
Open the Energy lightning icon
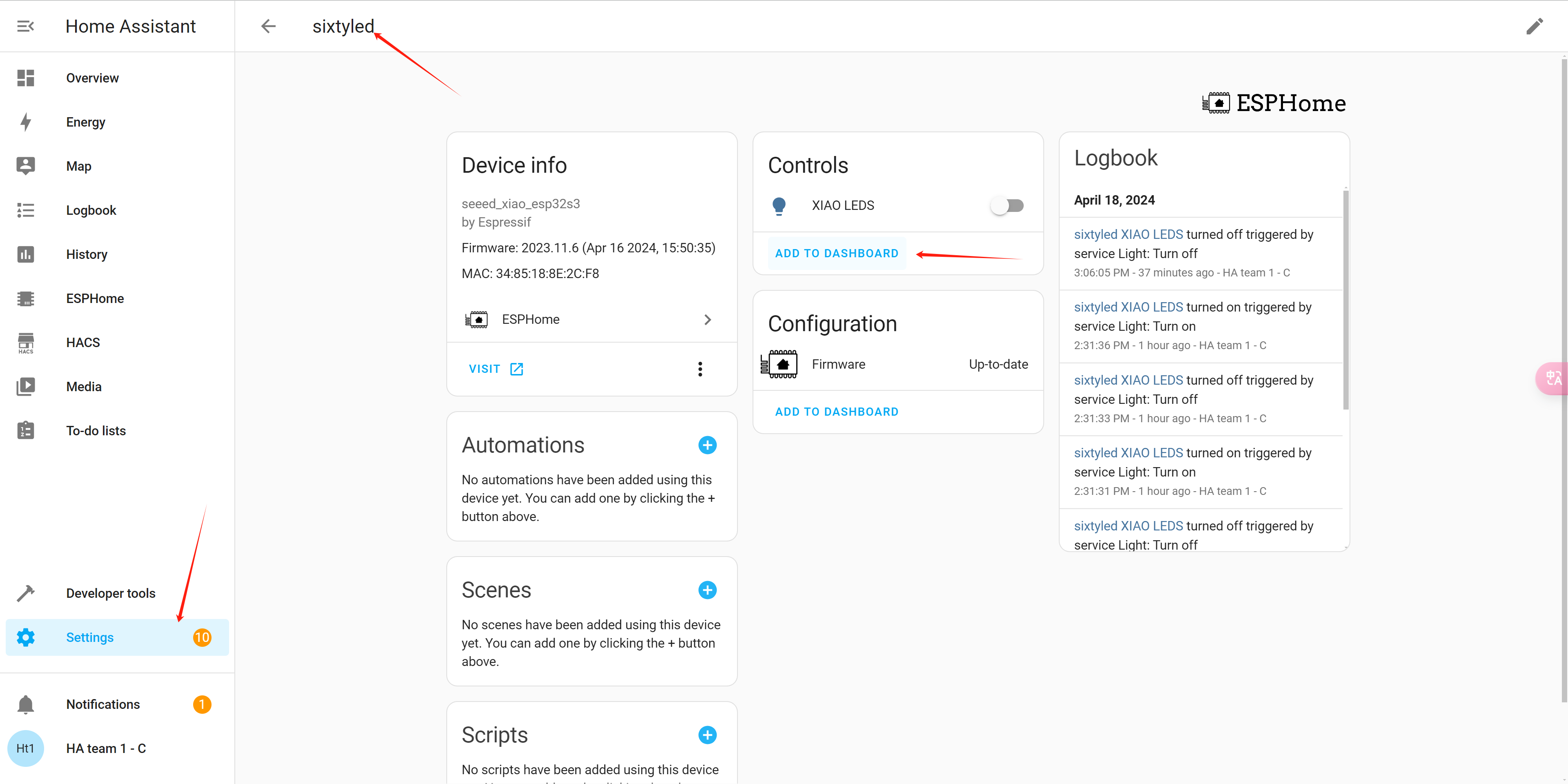coord(26,122)
